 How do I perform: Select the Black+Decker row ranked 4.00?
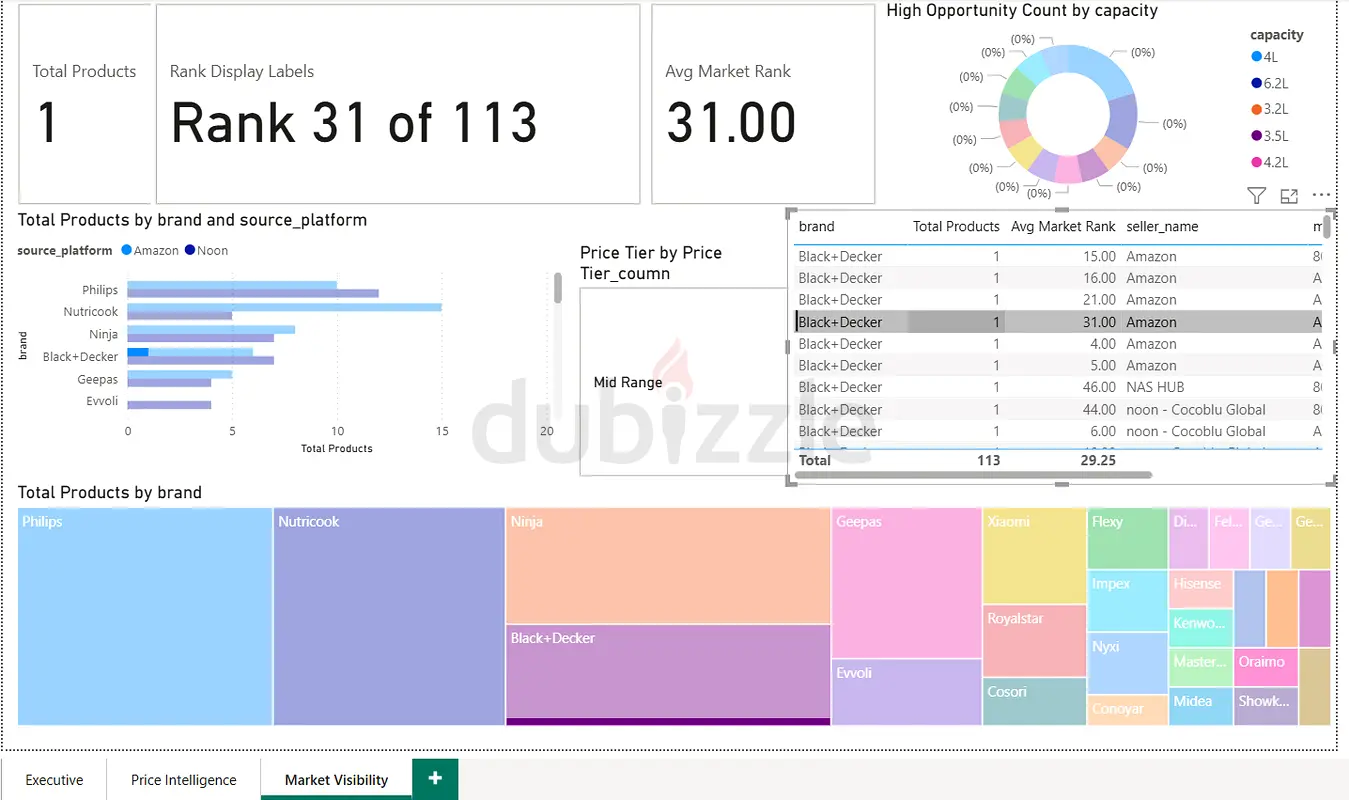(x=1059, y=344)
